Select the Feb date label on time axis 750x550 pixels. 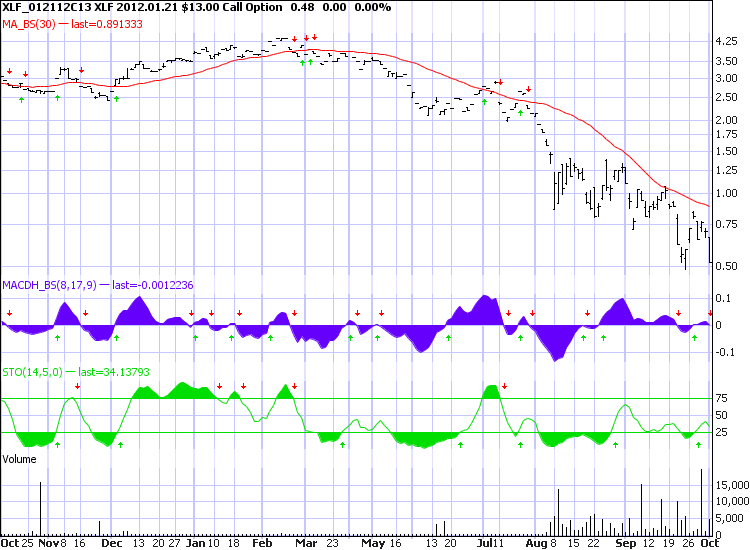click(262, 543)
